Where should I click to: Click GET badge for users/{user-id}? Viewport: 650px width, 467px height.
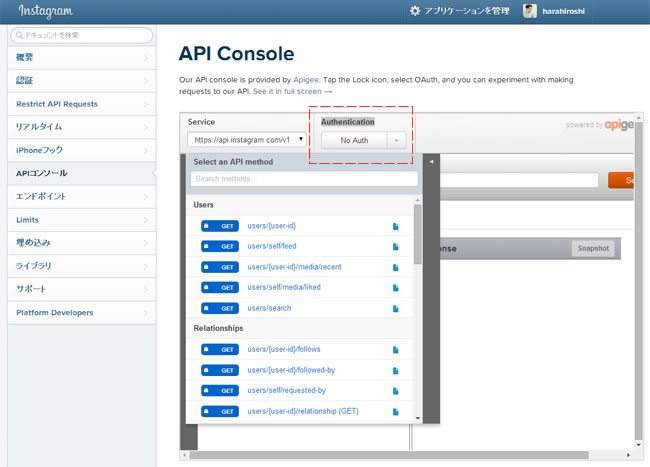[x=220, y=226]
